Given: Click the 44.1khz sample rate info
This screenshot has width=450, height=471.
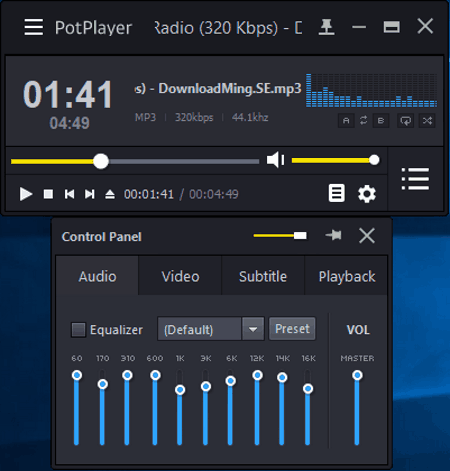Looking at the screenshot, I should tap(250, 117).
